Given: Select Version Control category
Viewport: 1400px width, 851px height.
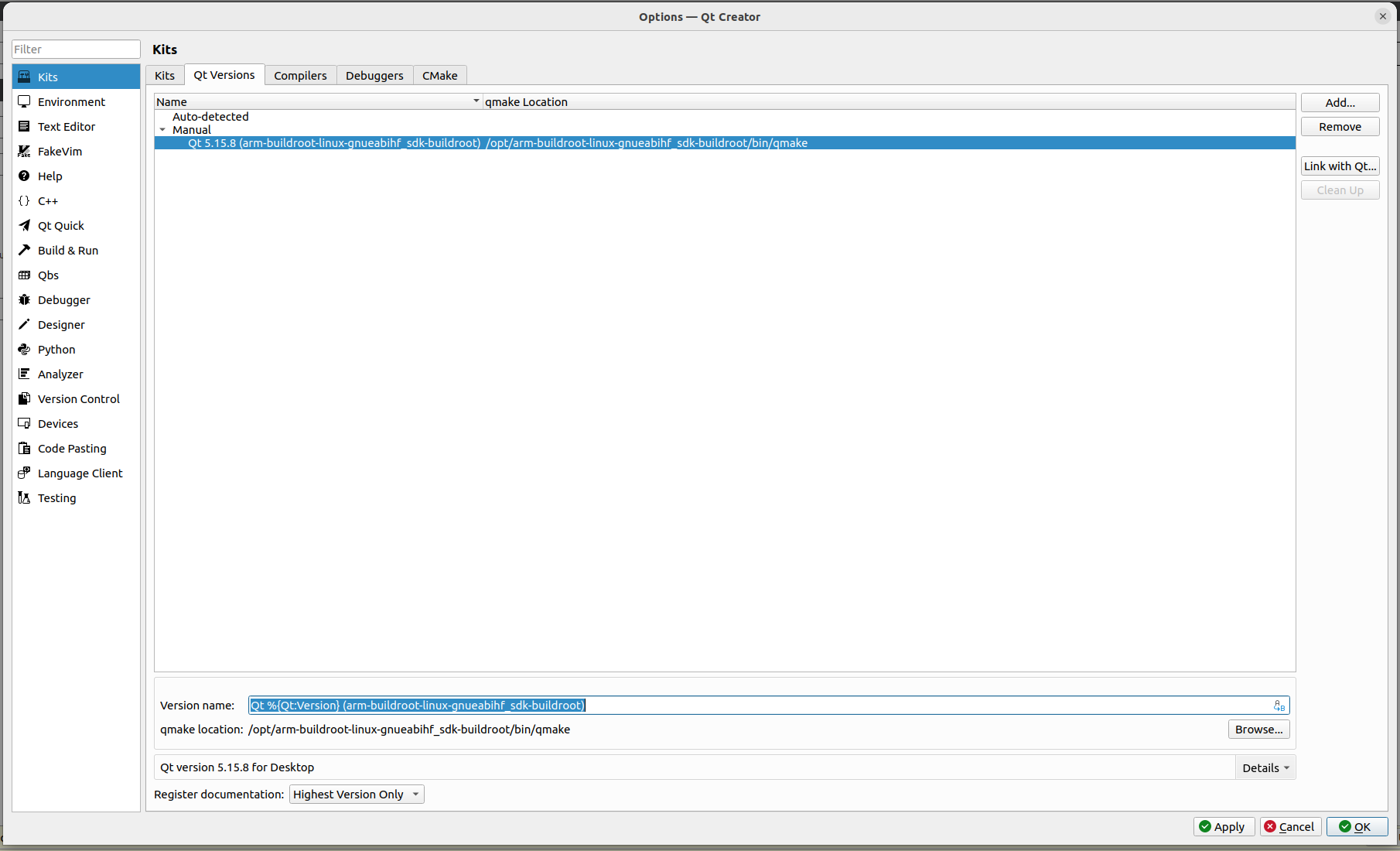Looking at the screenshot, I should pos(76,398).
